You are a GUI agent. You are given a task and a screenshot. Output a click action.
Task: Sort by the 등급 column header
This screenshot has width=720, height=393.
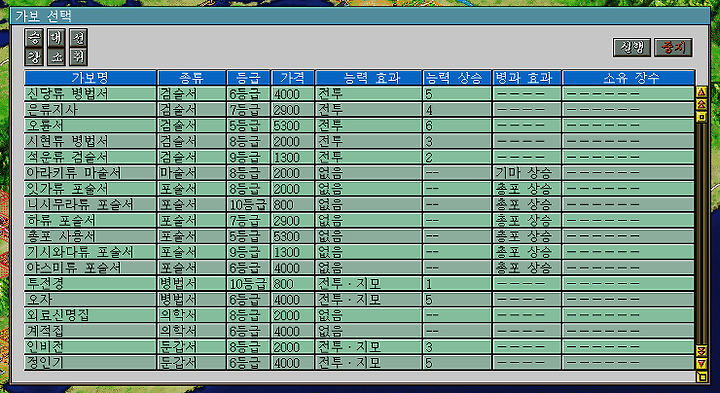coord(248,78)
